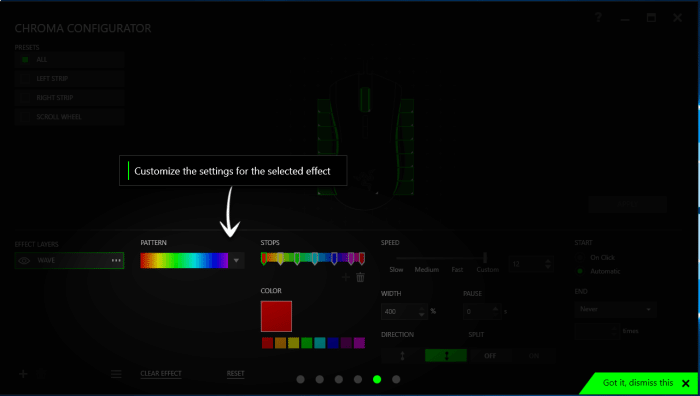
Task: Select the magenta stop marker on gradient
Action: coord(351,258)
